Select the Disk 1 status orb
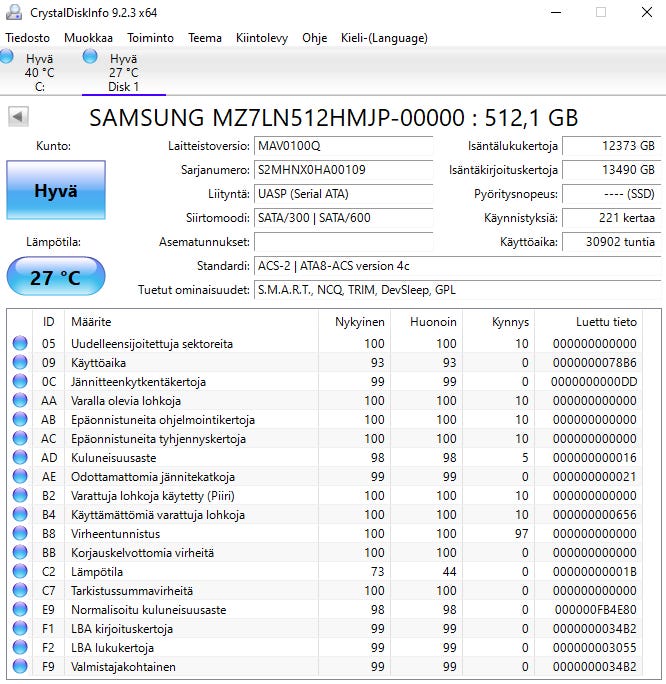 point(90,57)
